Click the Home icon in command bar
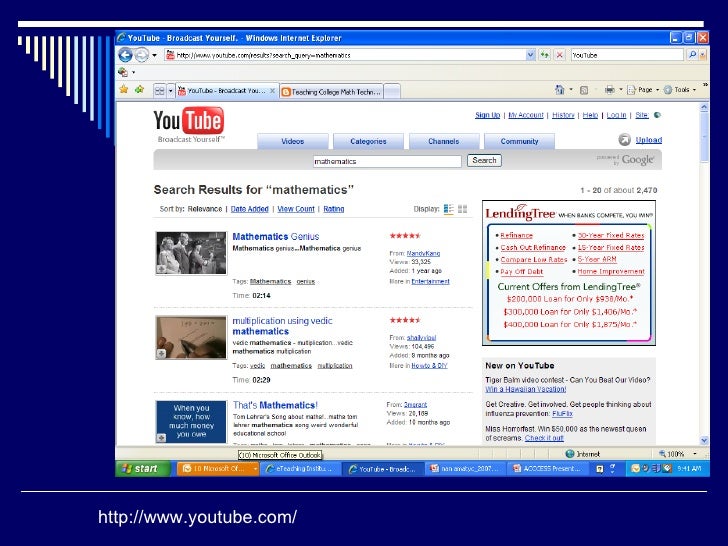Screen dimensions: 728x546 (x=560, y=90)
